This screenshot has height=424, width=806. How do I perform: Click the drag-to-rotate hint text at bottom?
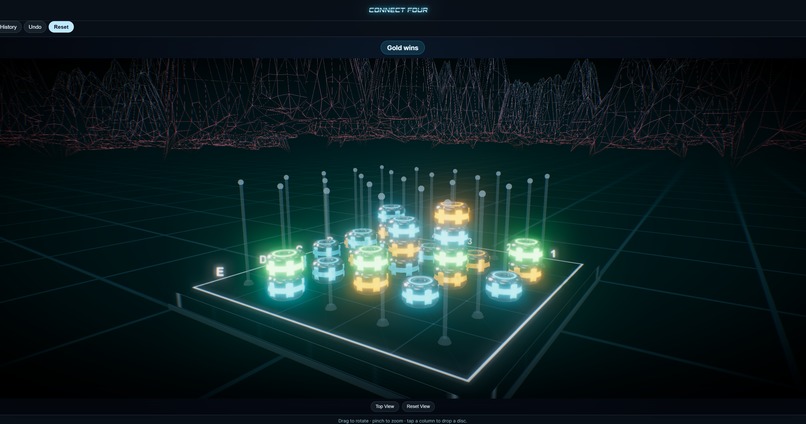click(402, 421)
